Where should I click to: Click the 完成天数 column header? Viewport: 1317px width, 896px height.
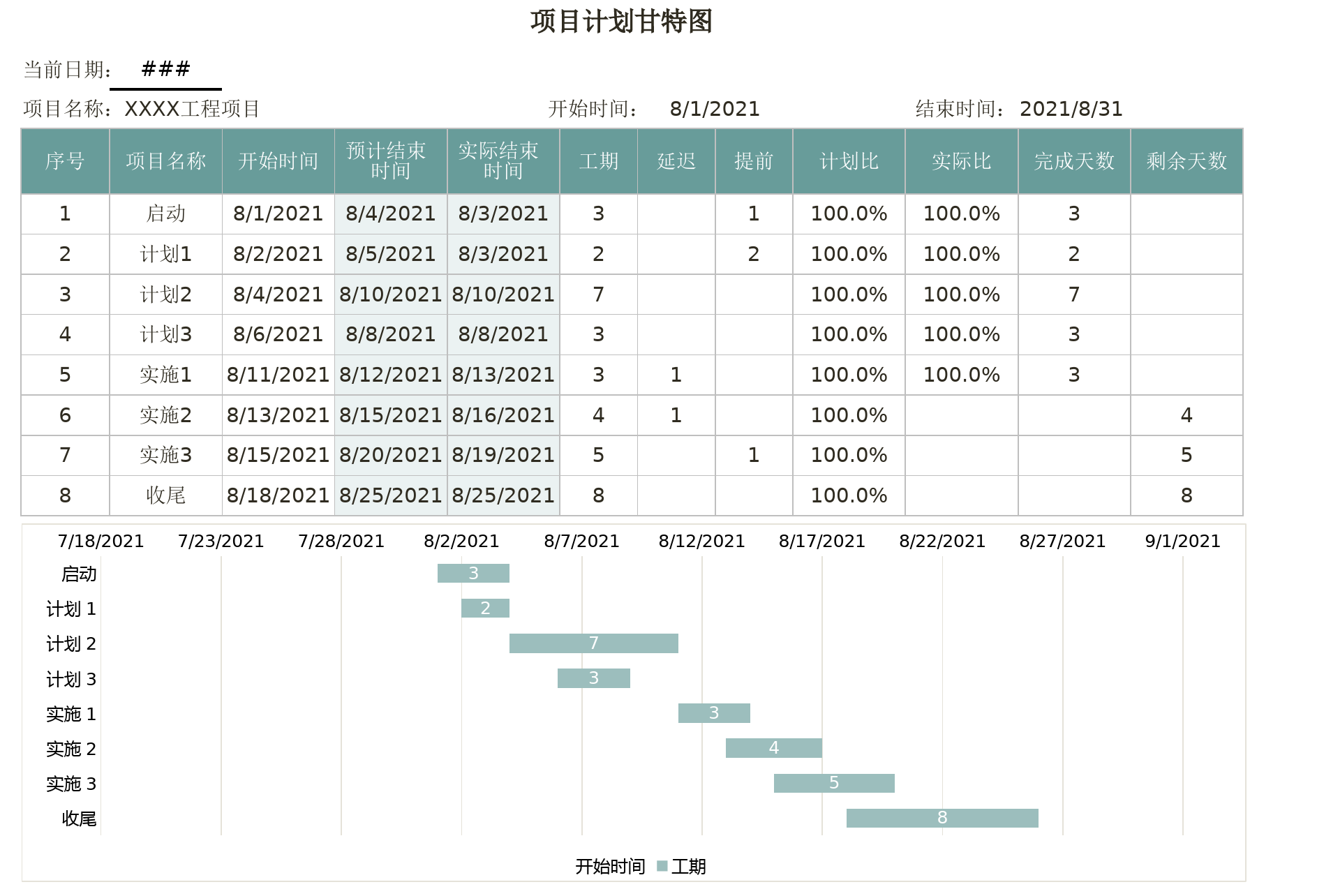(1074, 161)
